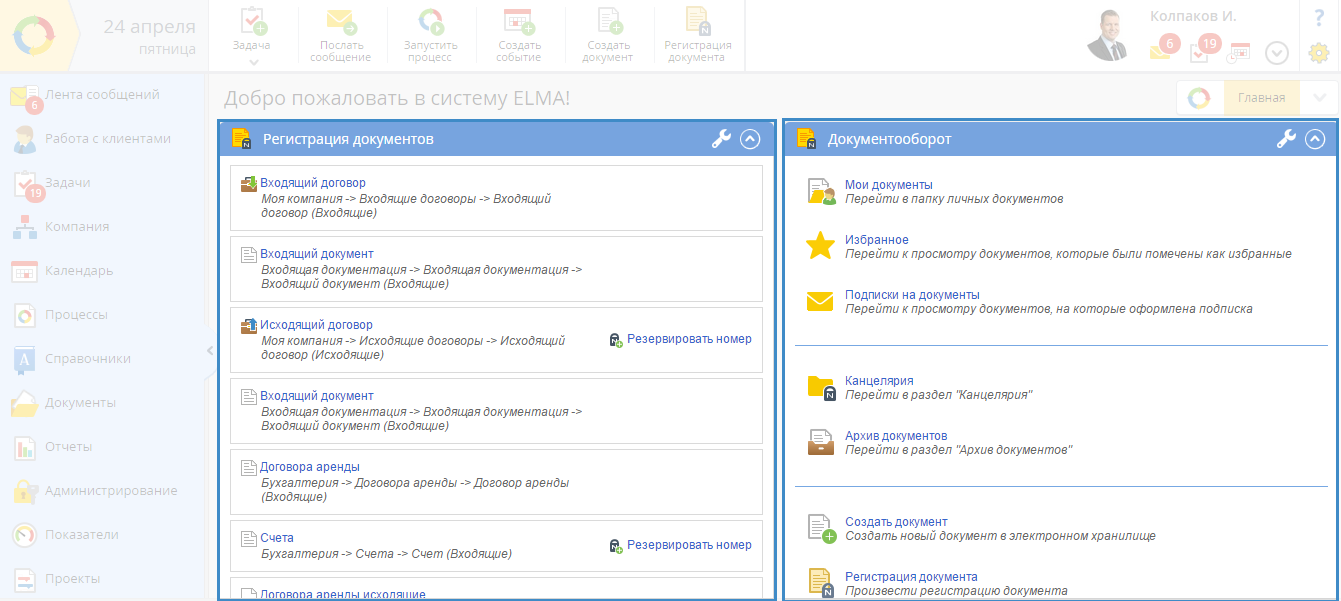Switch to the Главная page tab
The image size is (1341, 601).
pyautogui.click(x=1260, y=98)
